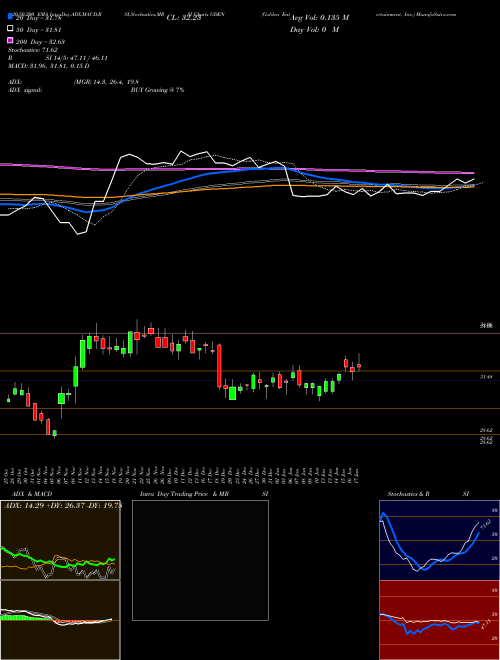Click the magenta 200 Day legend swatch
This screenshot has height=660, width=500.
pos(10,41)
